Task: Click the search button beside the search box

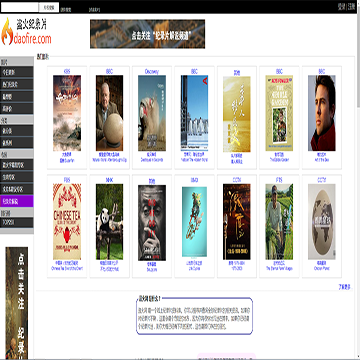Action: click(49, 7)
